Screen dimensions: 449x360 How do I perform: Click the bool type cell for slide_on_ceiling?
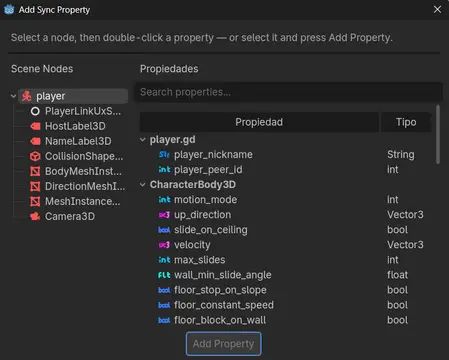397,230
